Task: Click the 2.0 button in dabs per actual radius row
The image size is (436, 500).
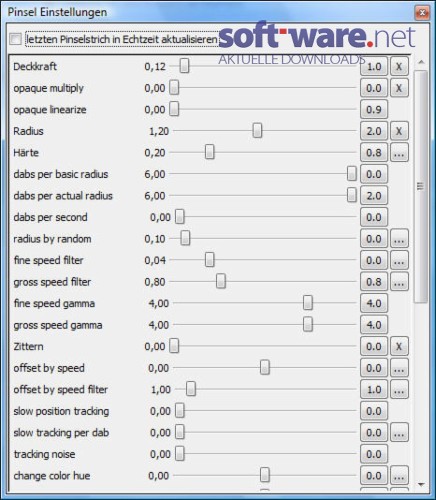Action: pos(374,196)
